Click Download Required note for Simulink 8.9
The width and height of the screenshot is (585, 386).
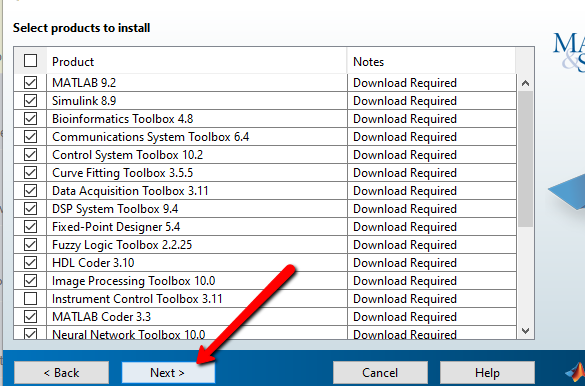(x=405, y=101)
